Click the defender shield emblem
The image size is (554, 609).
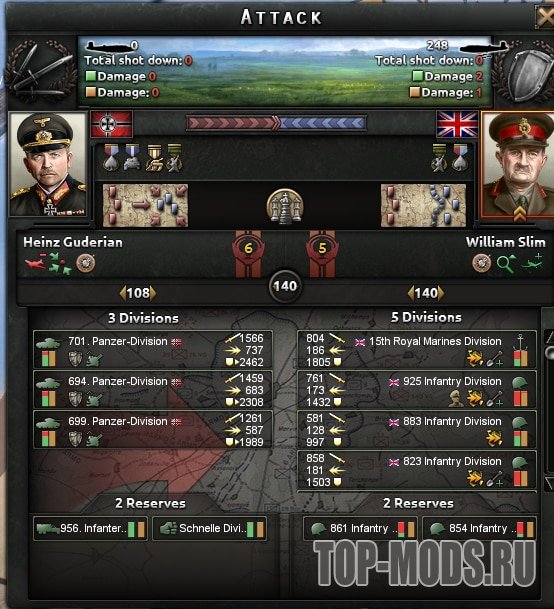click(x=524, y=71)
